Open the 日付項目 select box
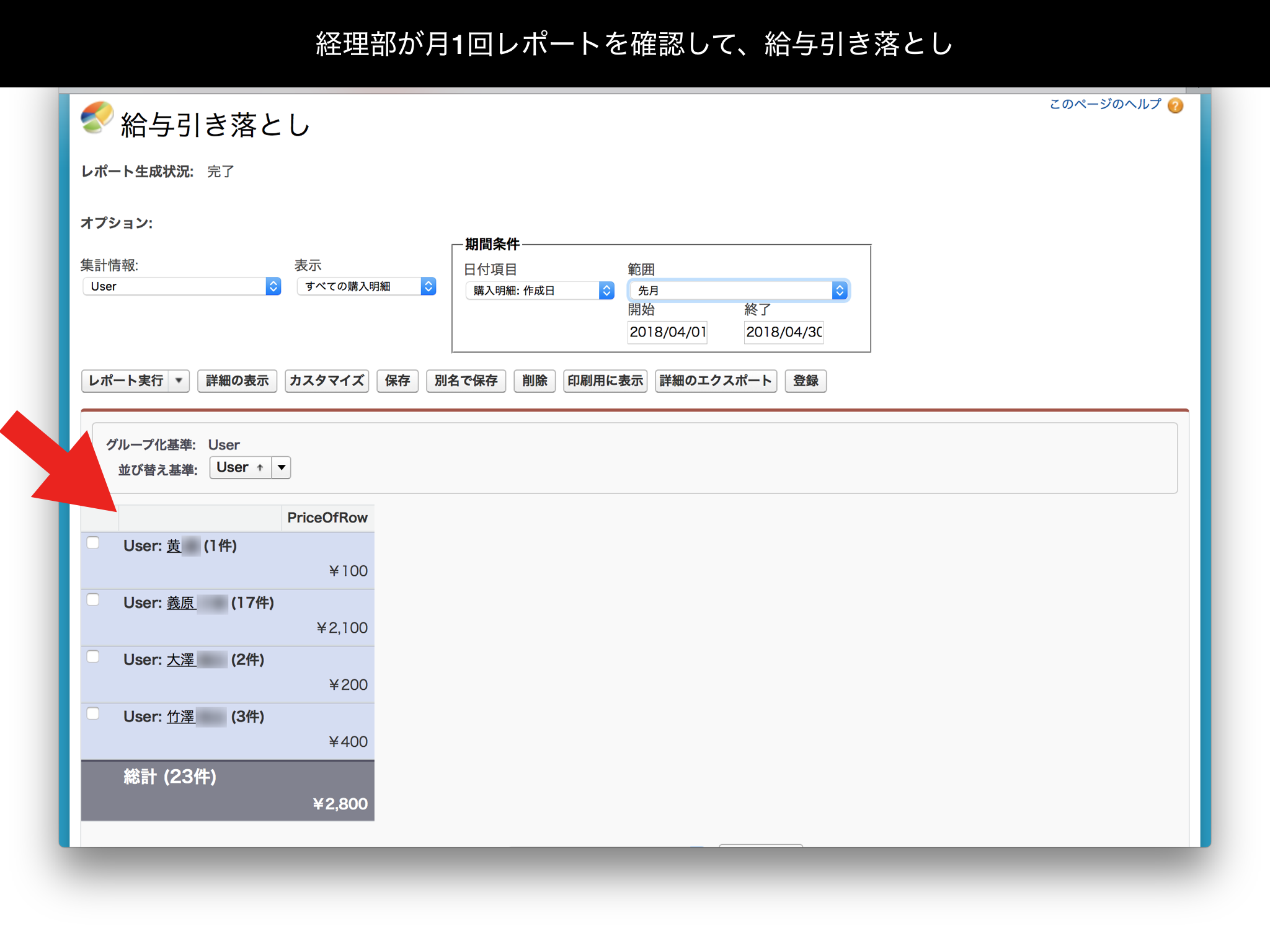The image size is (1270, 952). click(x=539, y=290)
